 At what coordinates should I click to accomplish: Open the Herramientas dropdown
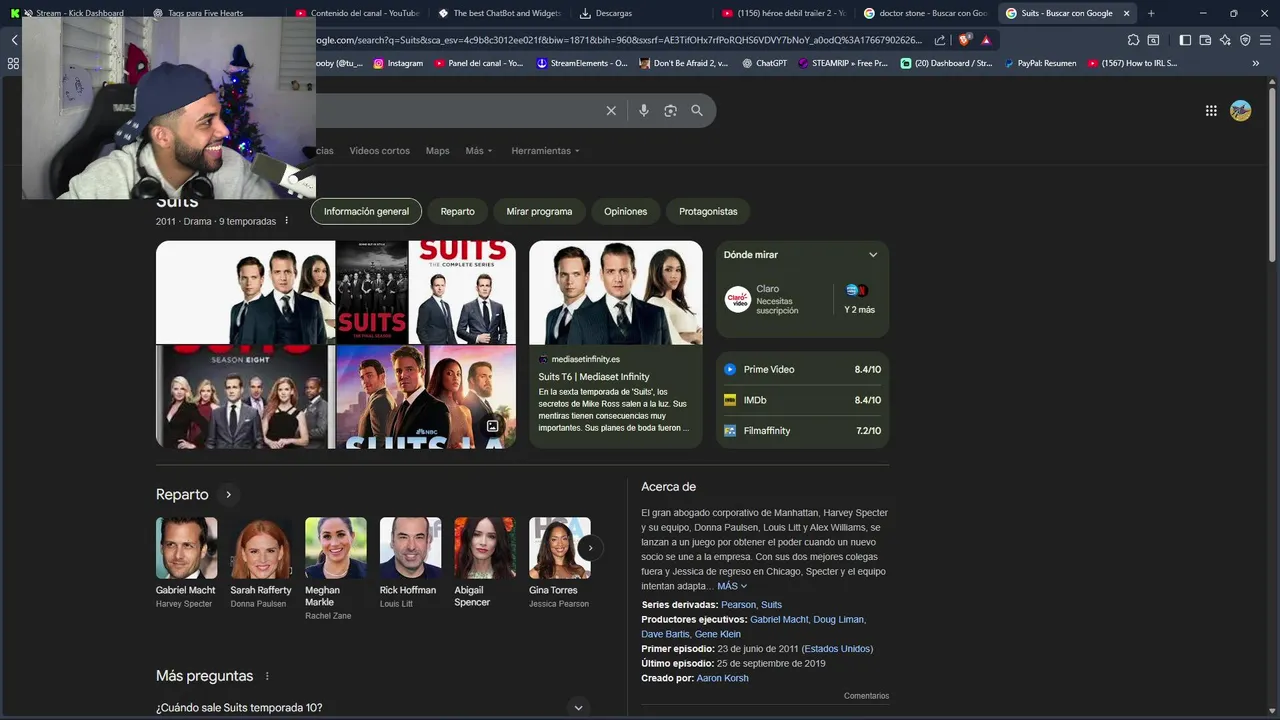click(x=545, y=151)
